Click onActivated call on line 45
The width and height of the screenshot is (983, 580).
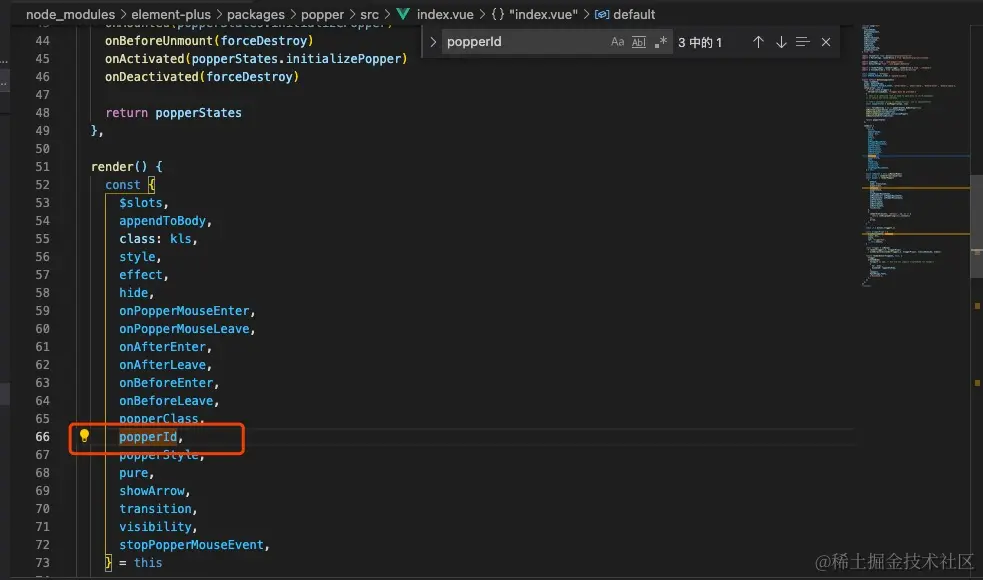256,59
